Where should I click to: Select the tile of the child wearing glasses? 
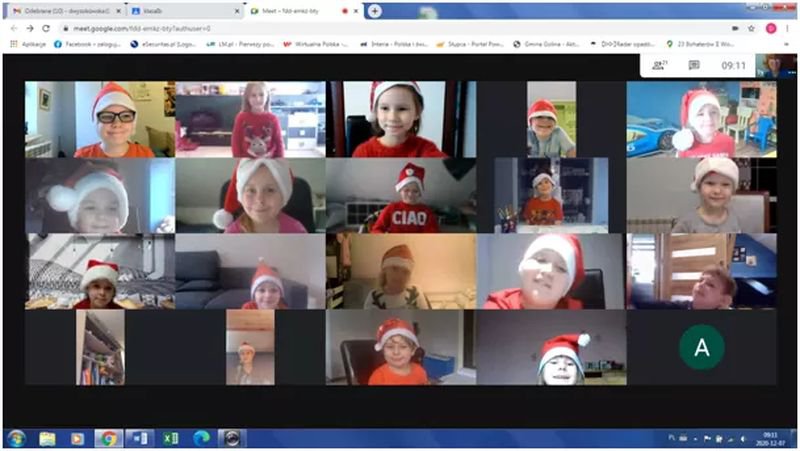pyautogui.click(x=100, y=119)
